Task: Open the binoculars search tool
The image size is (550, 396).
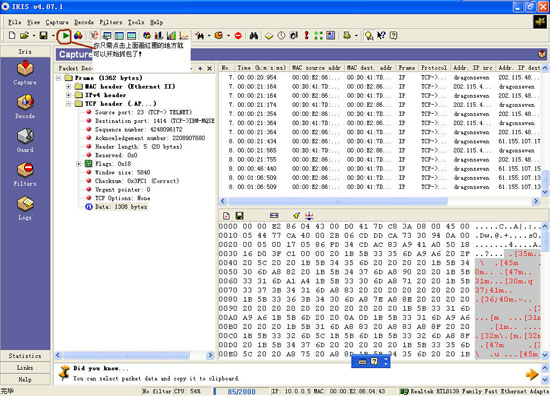Action: click(x=254, y=35)
